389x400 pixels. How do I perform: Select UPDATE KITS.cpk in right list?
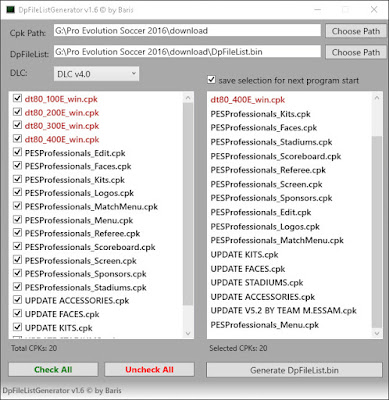[244, 255]
